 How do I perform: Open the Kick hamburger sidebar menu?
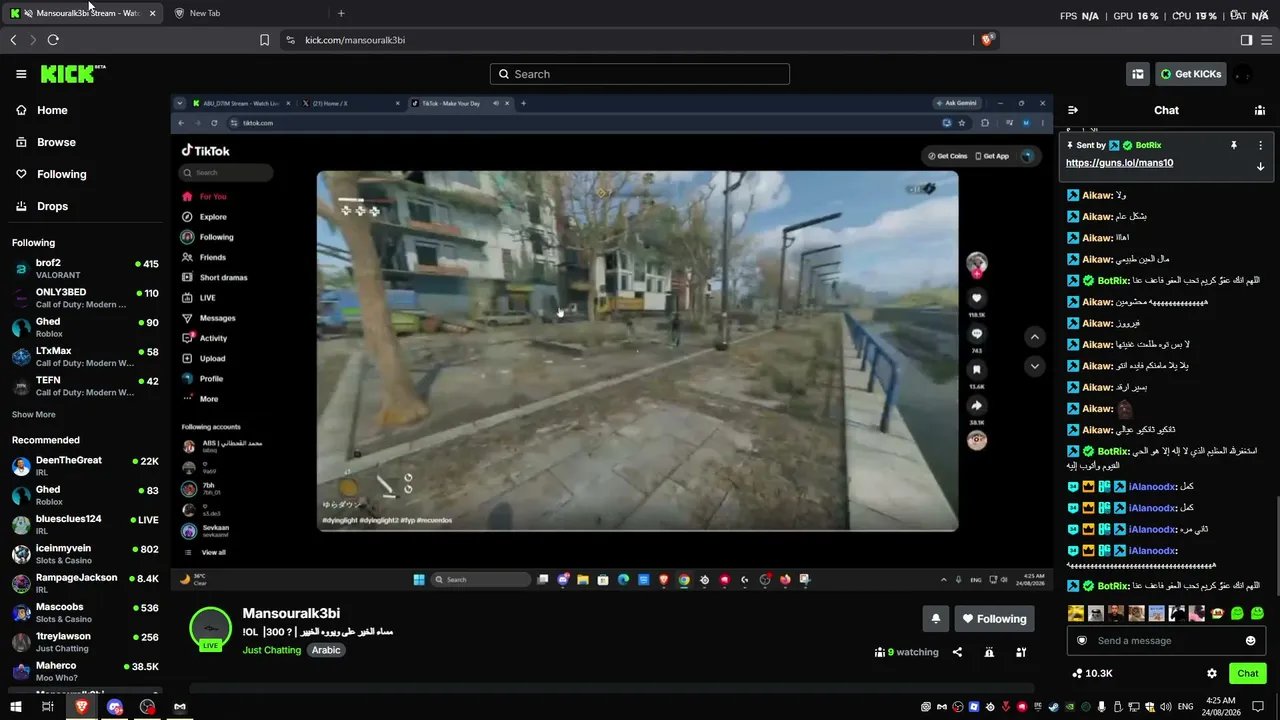point(21,74)
